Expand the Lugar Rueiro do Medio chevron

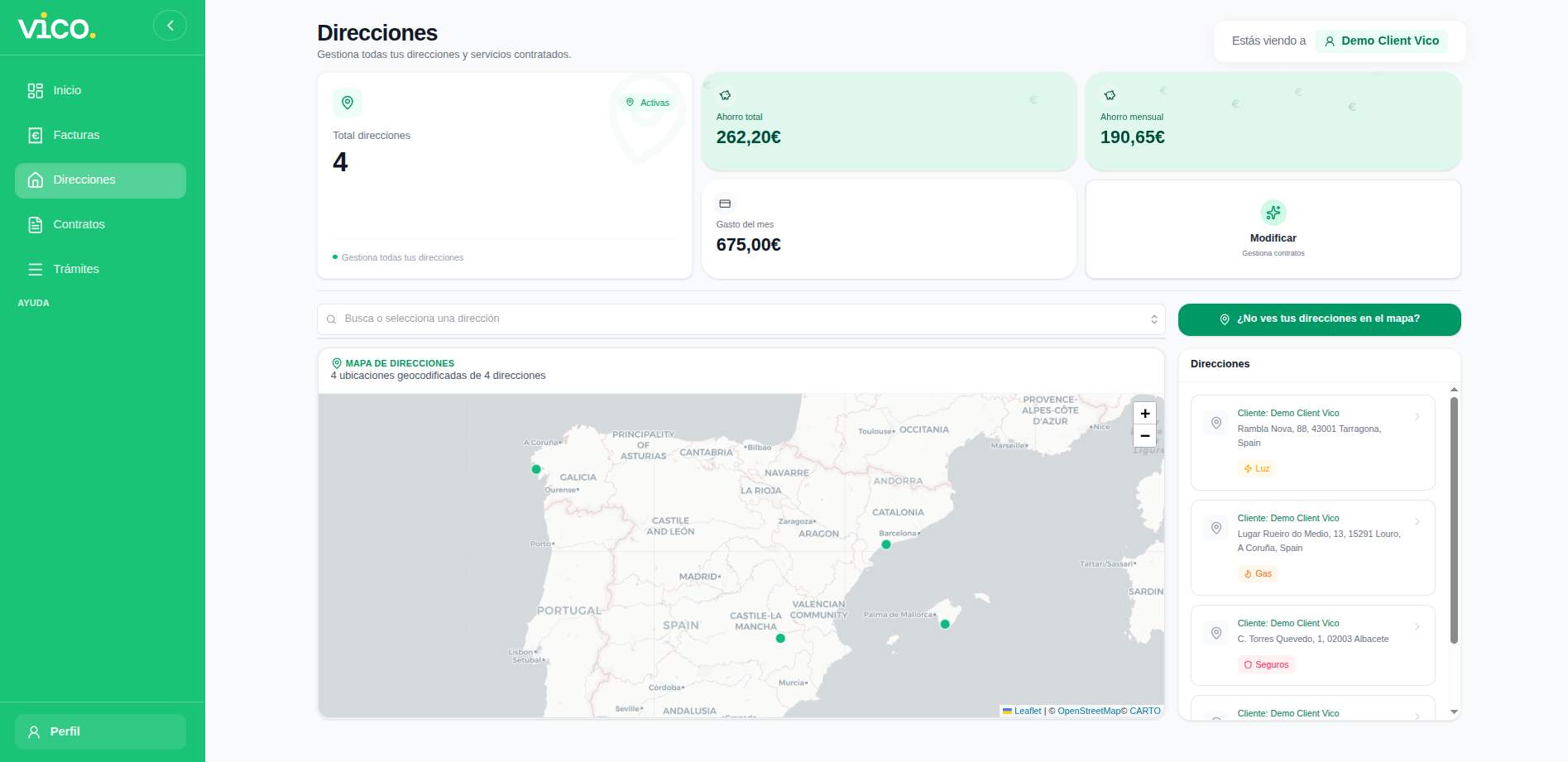point(1417,521)
